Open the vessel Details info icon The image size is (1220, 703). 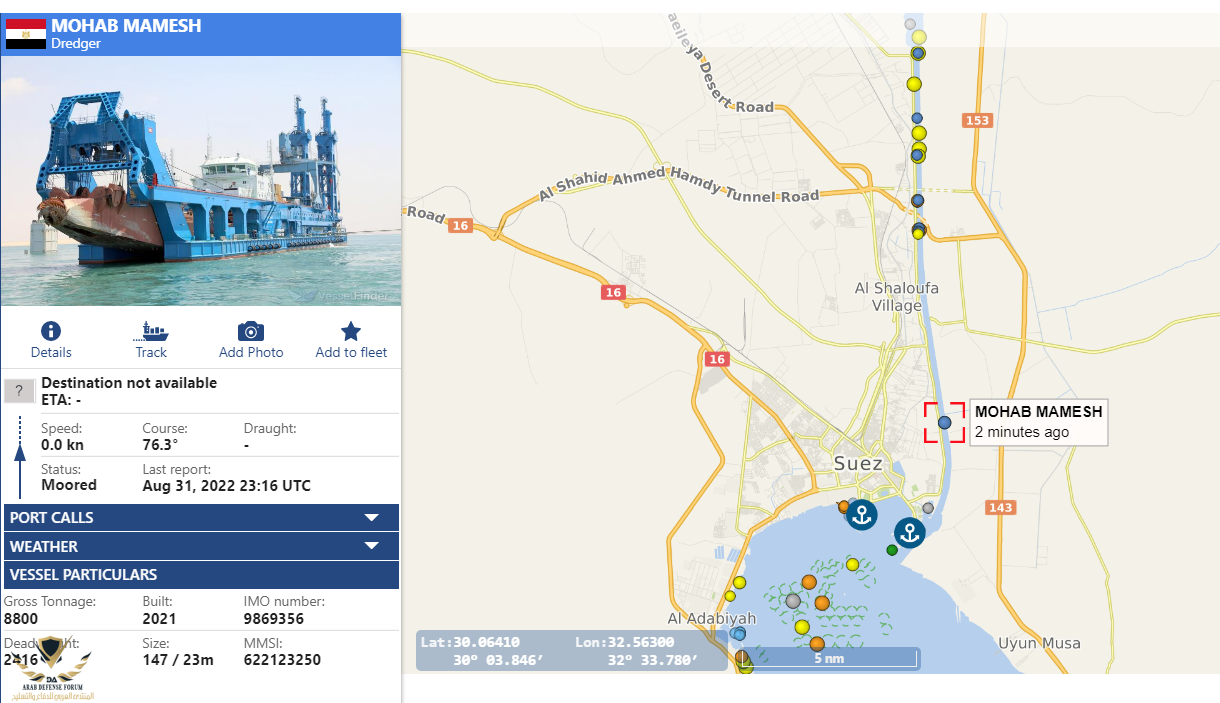51,332
